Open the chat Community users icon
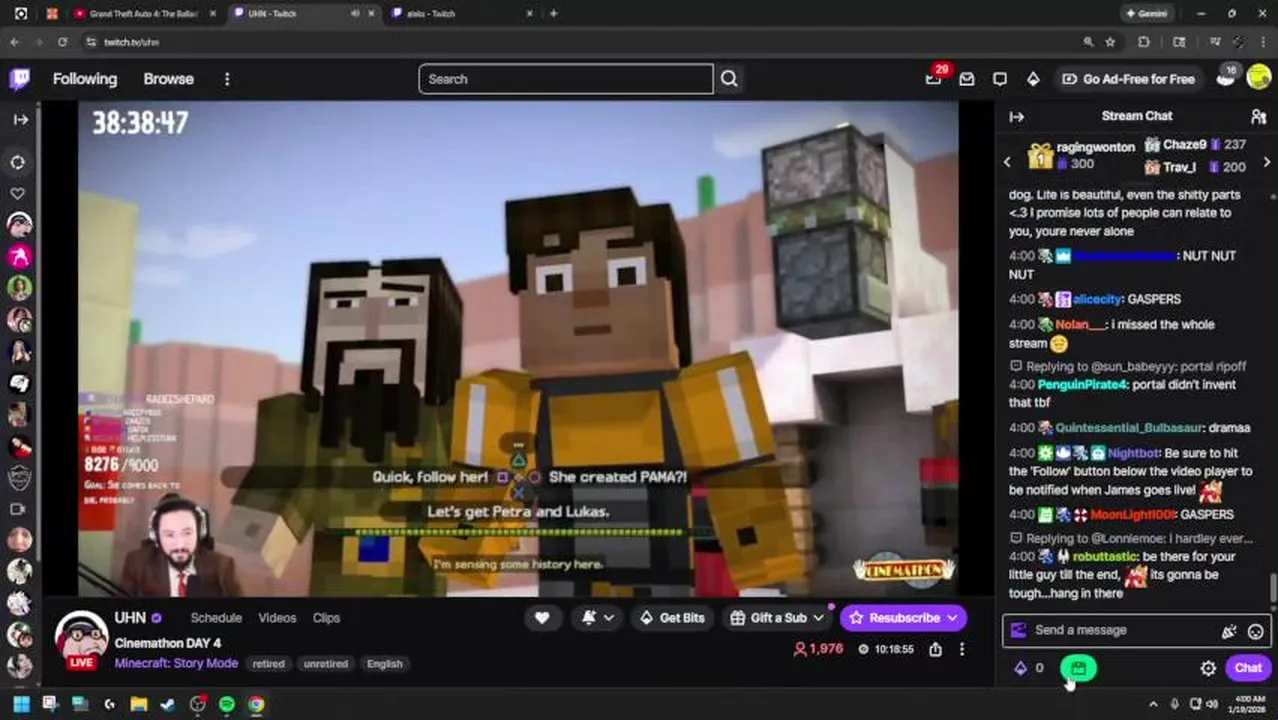 click(1259, 117)
